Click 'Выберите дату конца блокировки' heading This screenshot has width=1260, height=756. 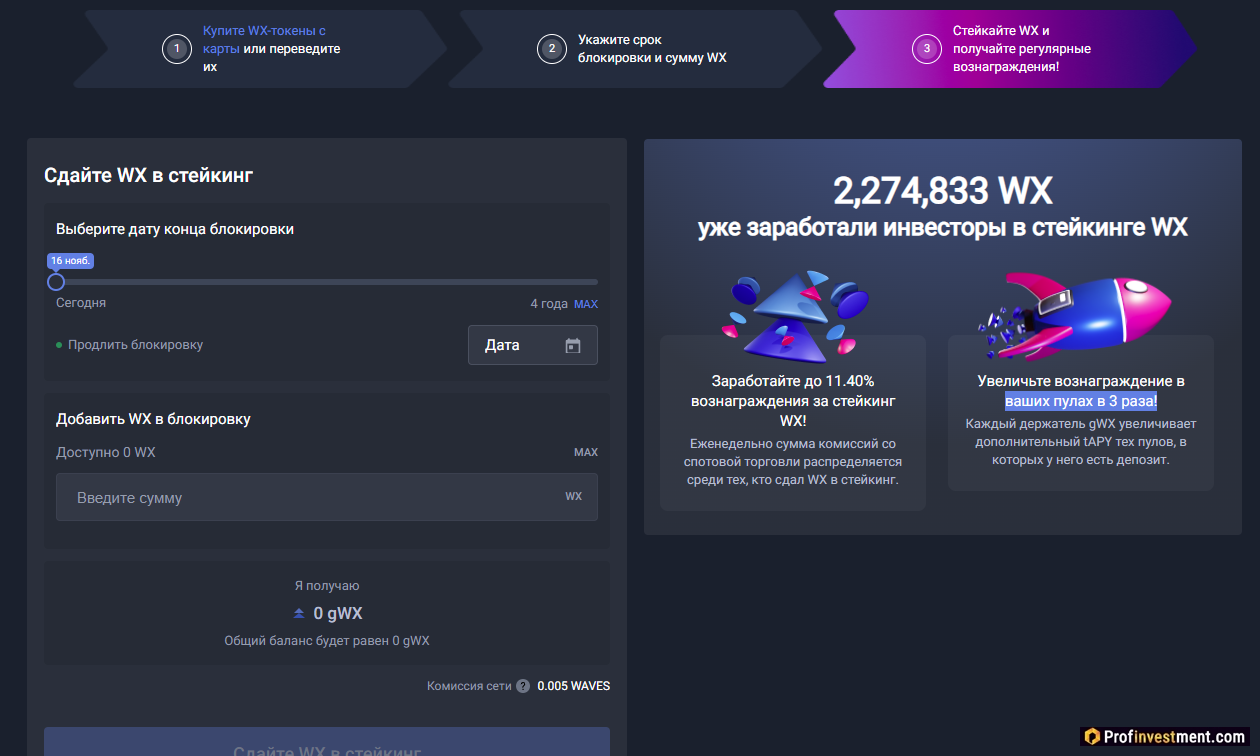pos(175,229)
